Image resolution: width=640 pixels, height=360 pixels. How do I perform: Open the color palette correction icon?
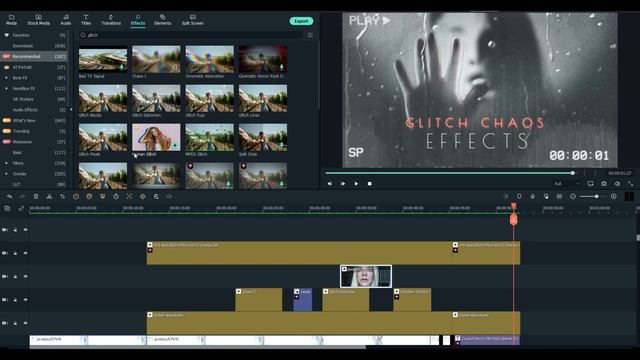point(89,197)
